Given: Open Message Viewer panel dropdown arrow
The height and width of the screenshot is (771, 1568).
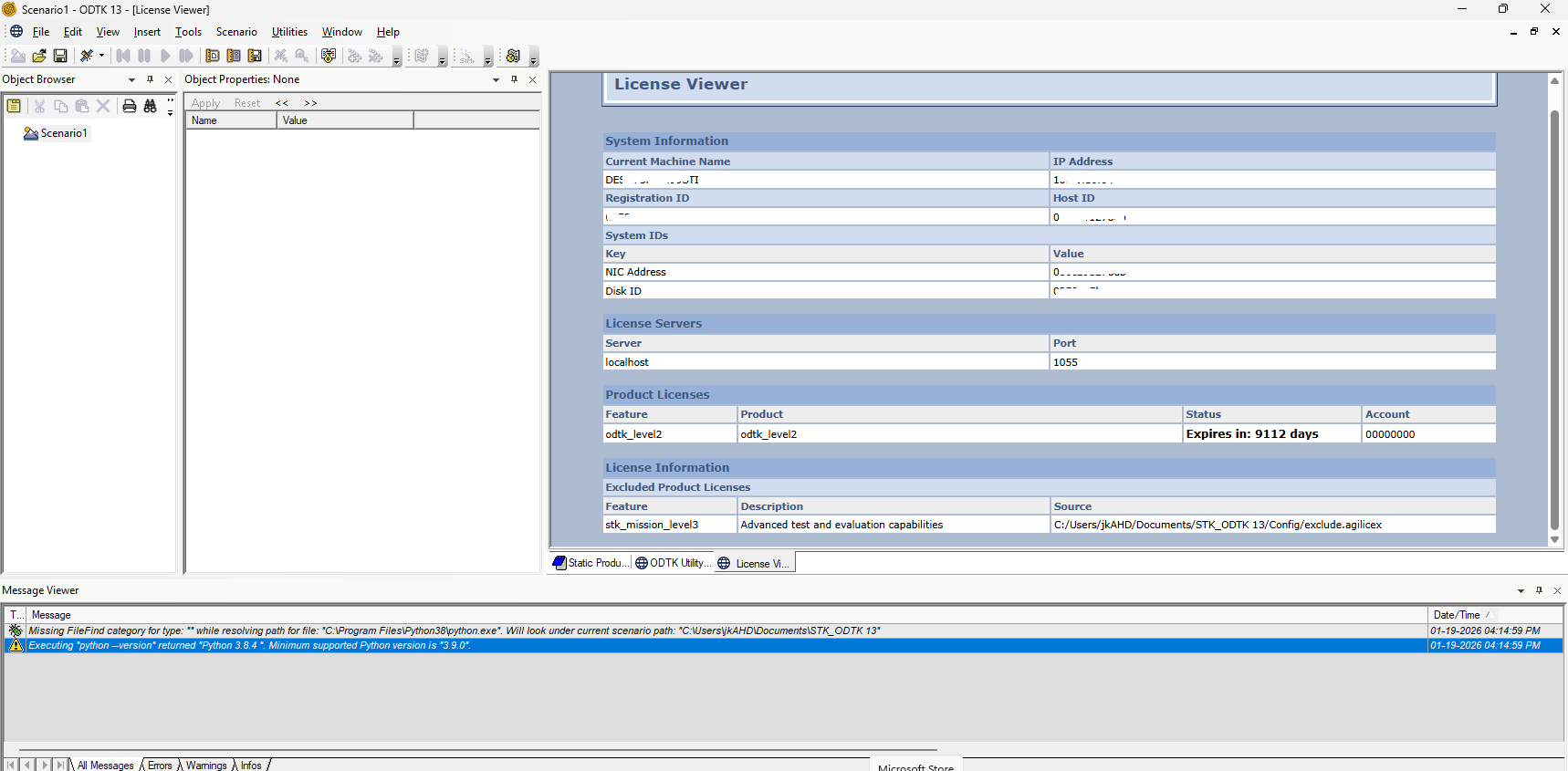Looking at the screenshot, I should tap(1521, 590).
